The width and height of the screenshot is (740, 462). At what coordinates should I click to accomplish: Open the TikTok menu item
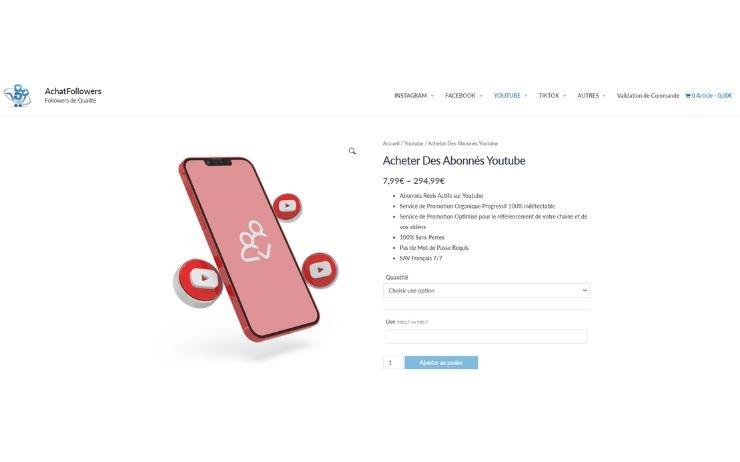(x=548, y=96)
